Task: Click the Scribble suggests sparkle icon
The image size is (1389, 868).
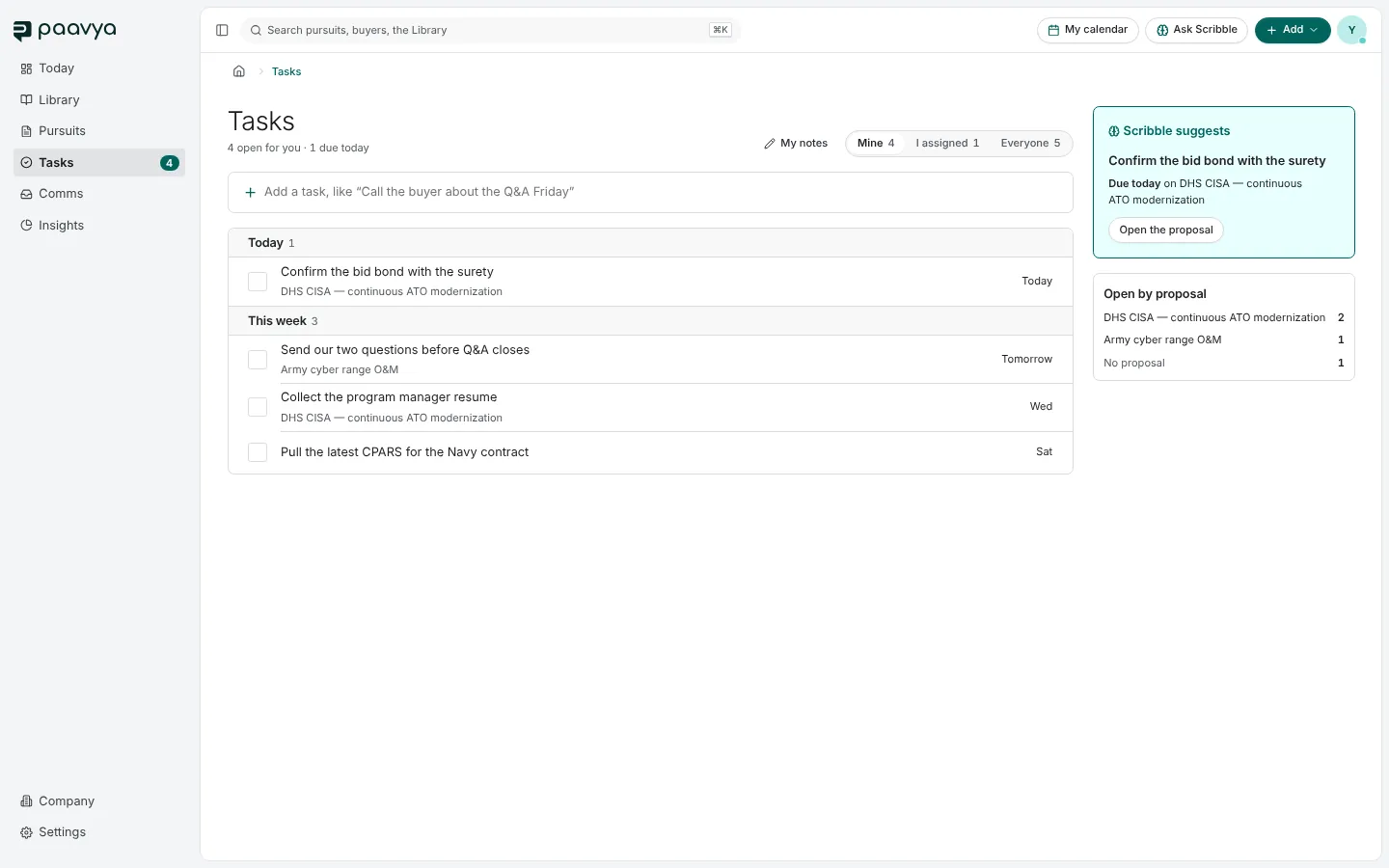Action: [1114, 131]
